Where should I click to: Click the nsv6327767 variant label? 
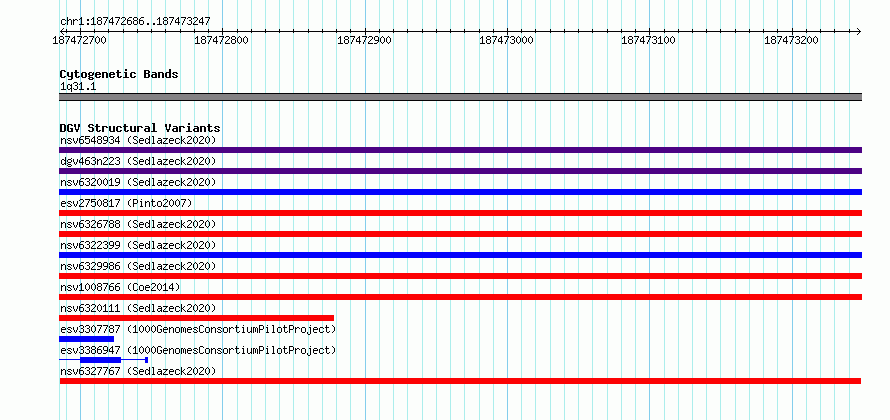point(138,371)
